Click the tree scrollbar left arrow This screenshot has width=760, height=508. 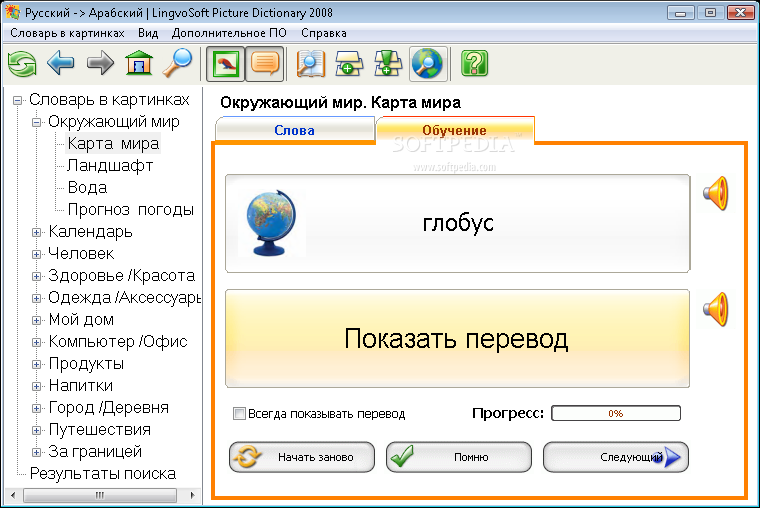(x=13, y=495)
